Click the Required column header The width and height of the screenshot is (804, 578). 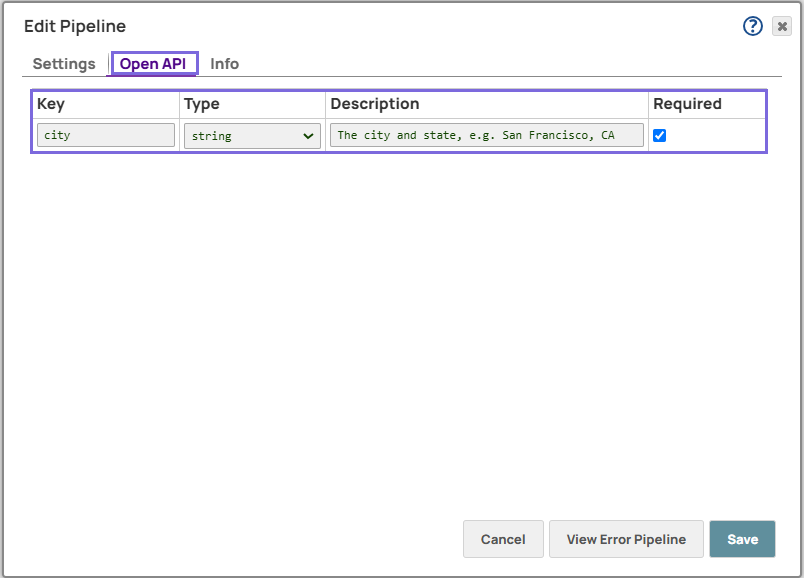[687, 104]
